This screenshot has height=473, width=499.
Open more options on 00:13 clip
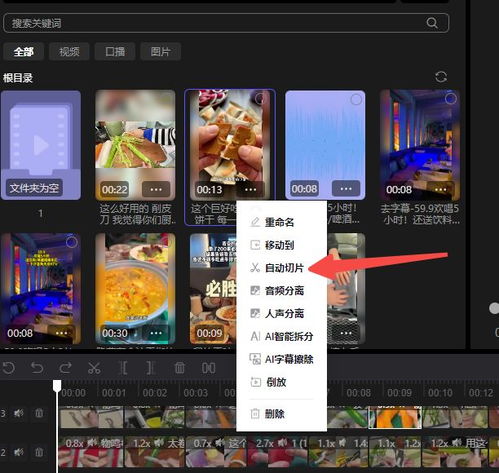tap(250, 189)
